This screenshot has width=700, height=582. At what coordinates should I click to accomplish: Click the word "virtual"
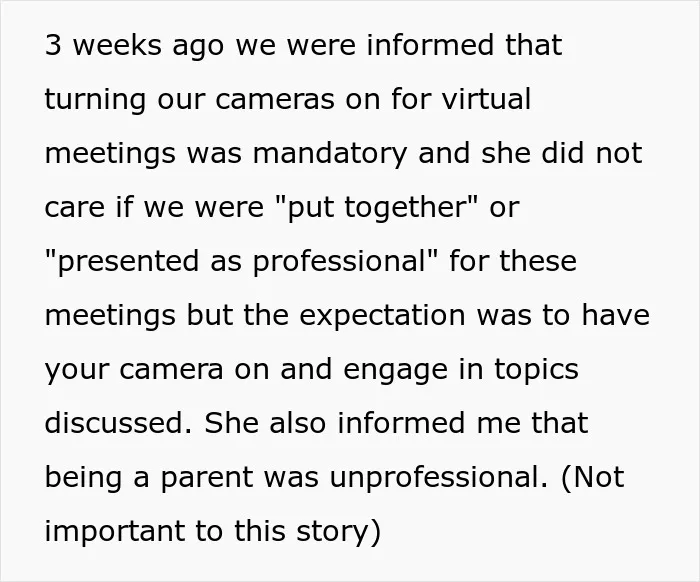point(486,99)
